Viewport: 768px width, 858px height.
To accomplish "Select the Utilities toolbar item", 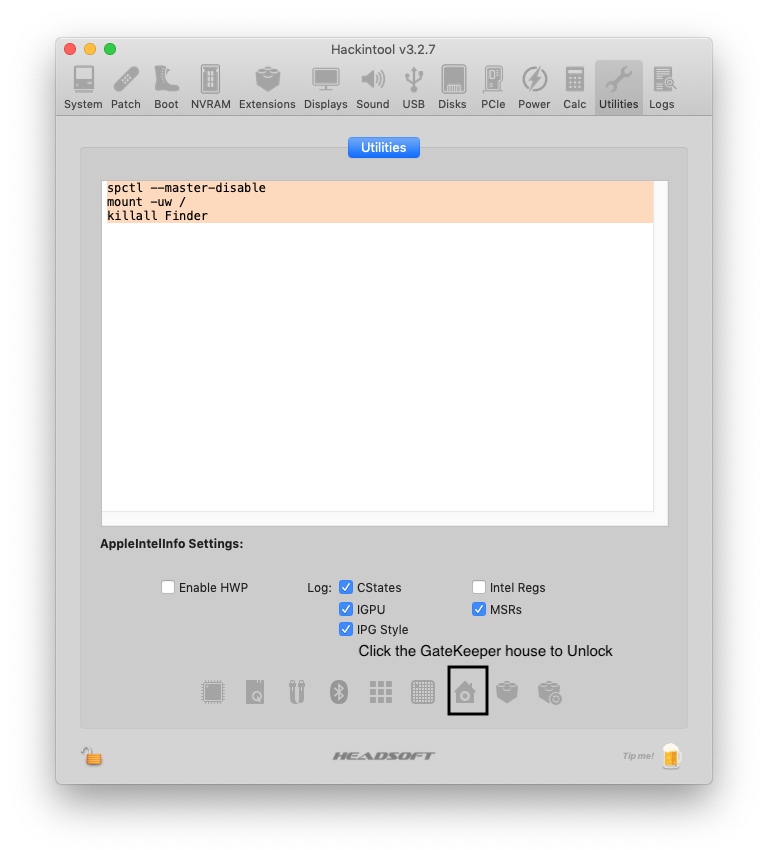I will pos(619,88).
